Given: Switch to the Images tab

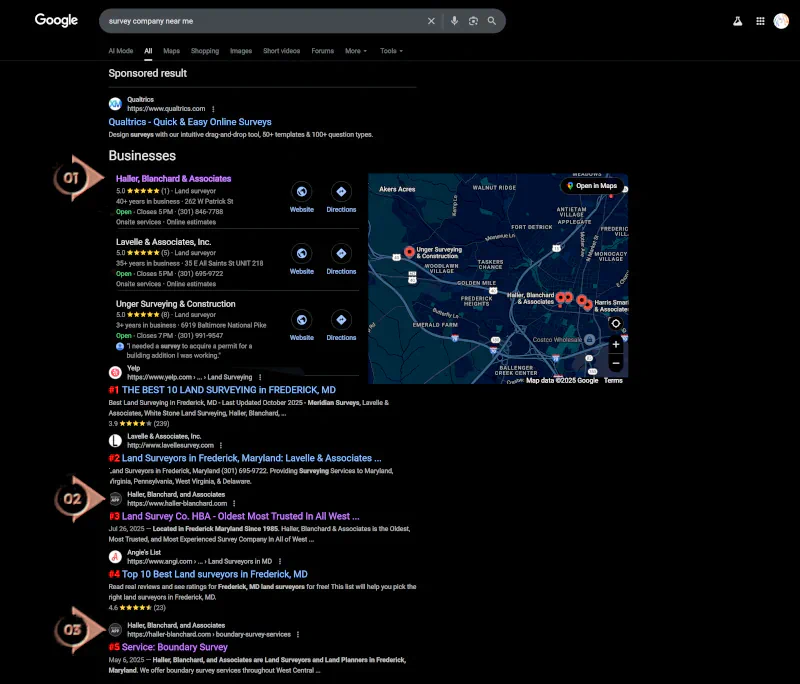Looking at the screenshot, I should 241,51.
